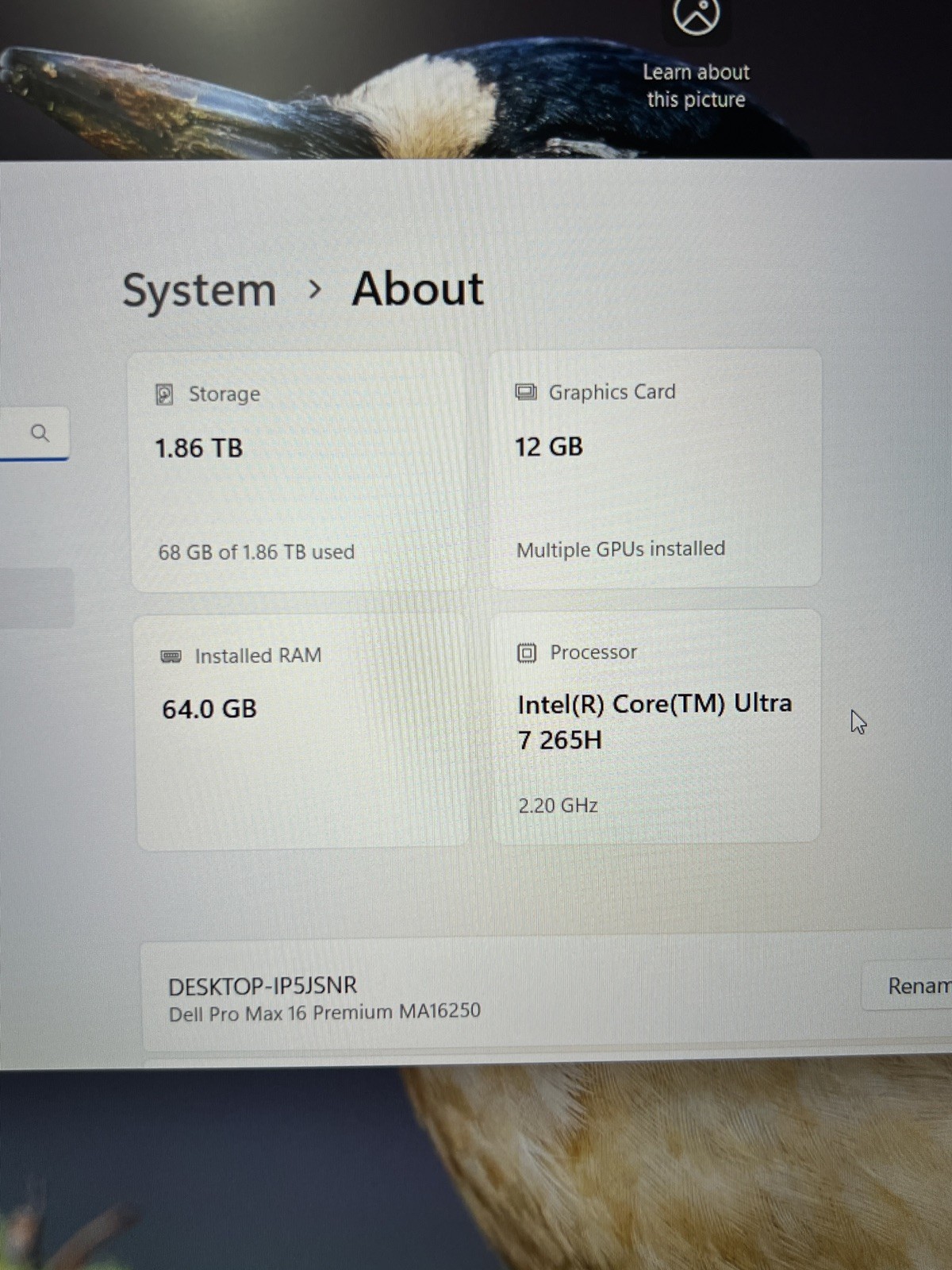Click the '2.20 GHz' processor speed
The height and width of the screenshot is (1270, 952).
[558, 806]
